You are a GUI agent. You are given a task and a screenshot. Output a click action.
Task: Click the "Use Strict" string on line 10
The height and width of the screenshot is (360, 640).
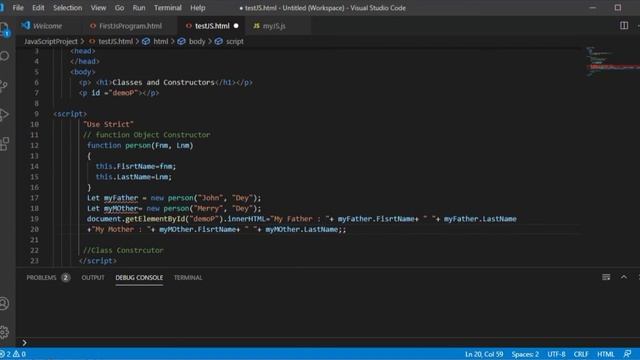(x=109, y=124)
